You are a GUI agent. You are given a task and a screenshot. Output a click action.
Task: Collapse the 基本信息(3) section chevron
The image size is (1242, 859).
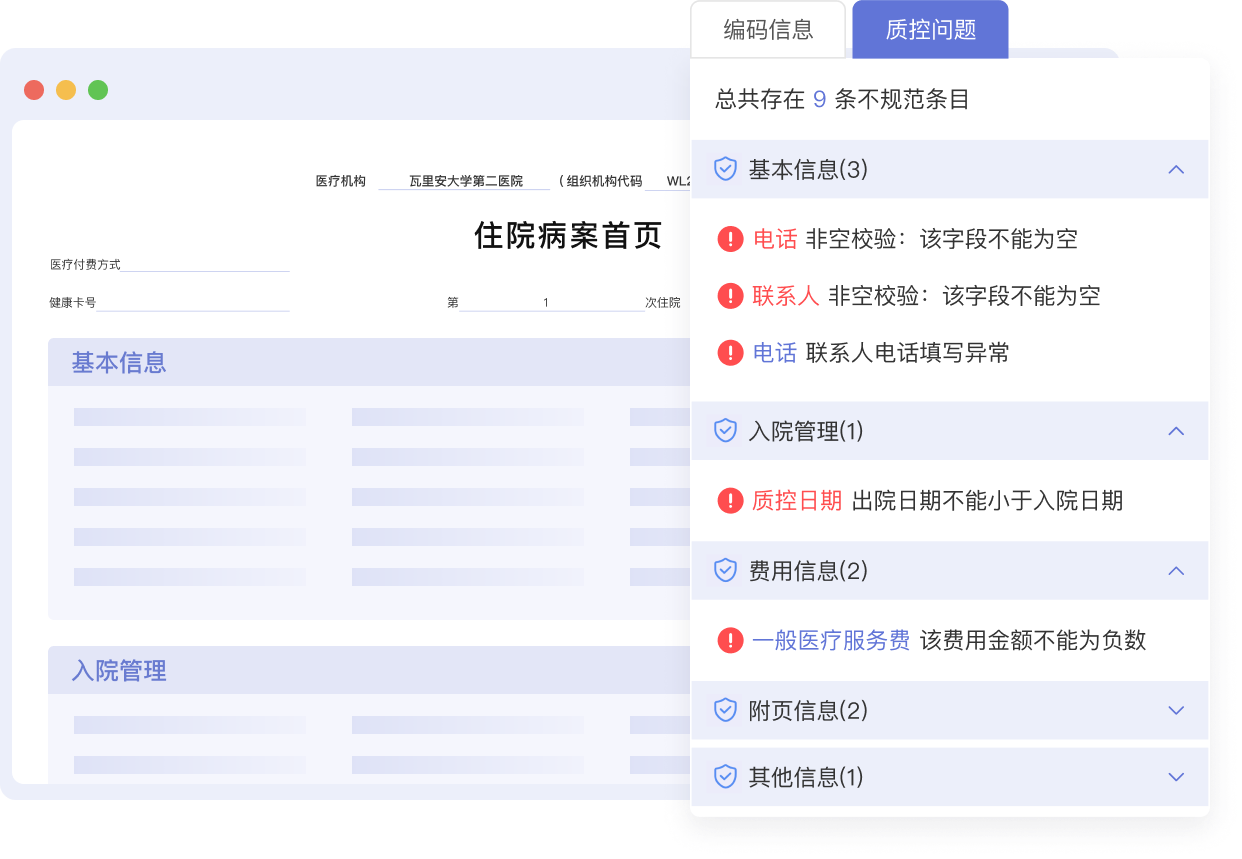tap(1176, 170)
